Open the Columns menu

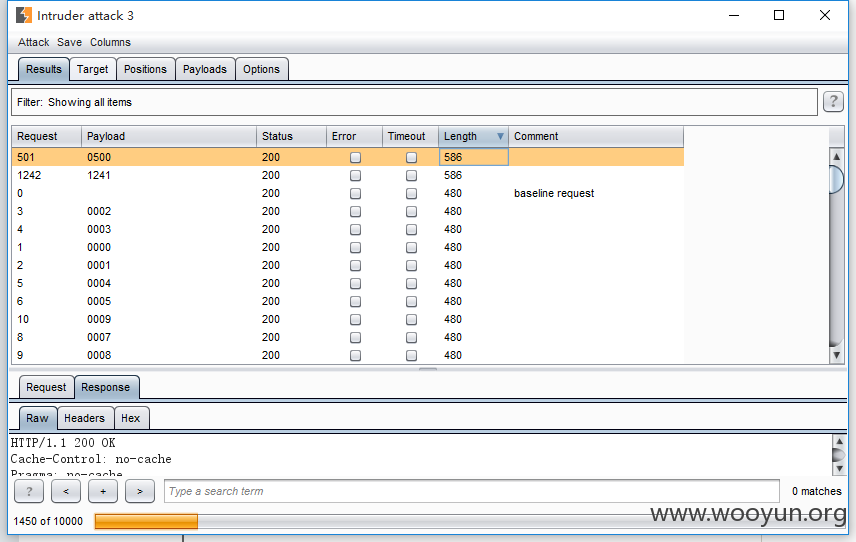point(110,42)
